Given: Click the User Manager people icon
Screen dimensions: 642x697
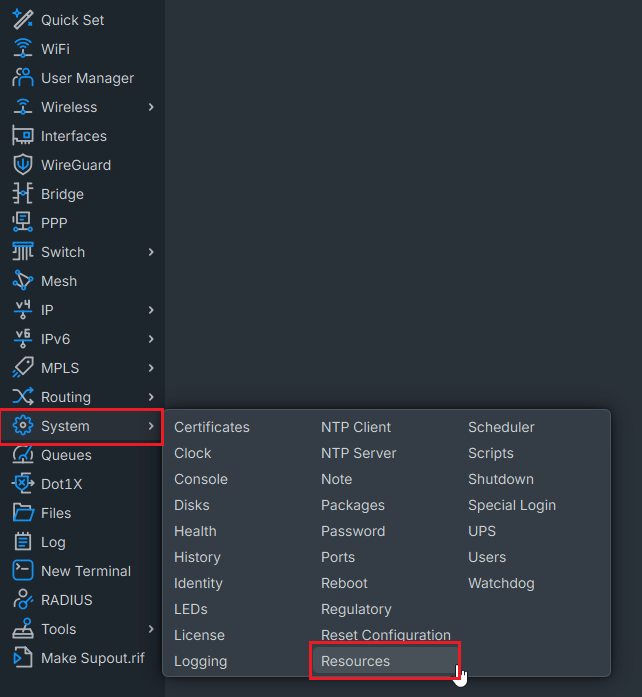Looking at the screenshot, I should (23, 78).
